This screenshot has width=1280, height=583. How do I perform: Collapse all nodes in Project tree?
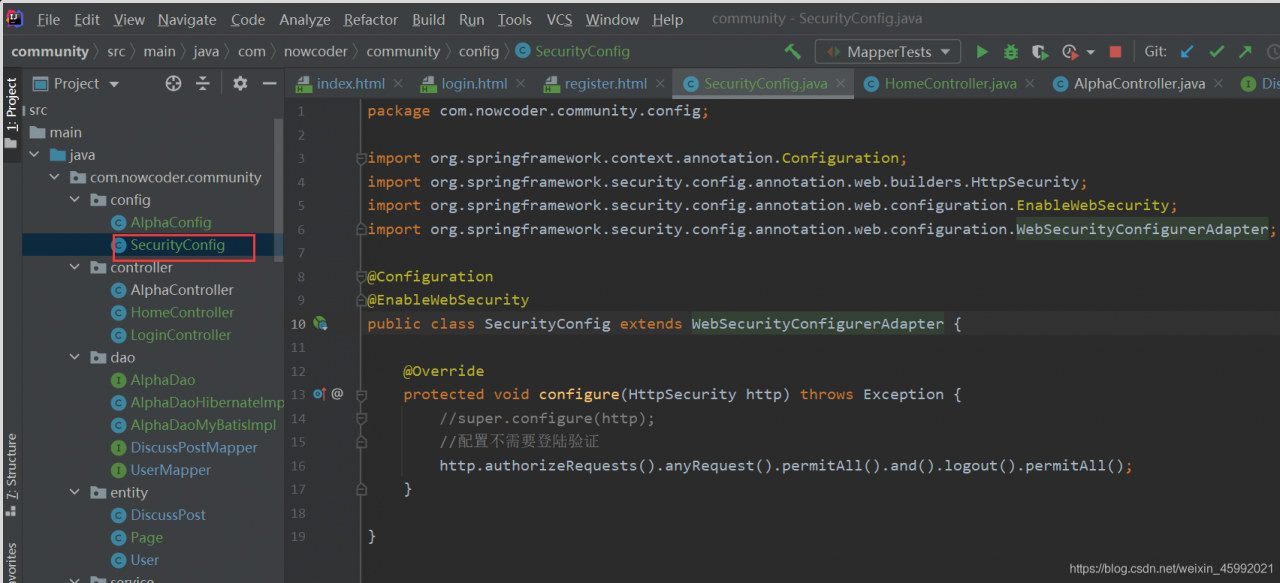(x=203, y=84)
